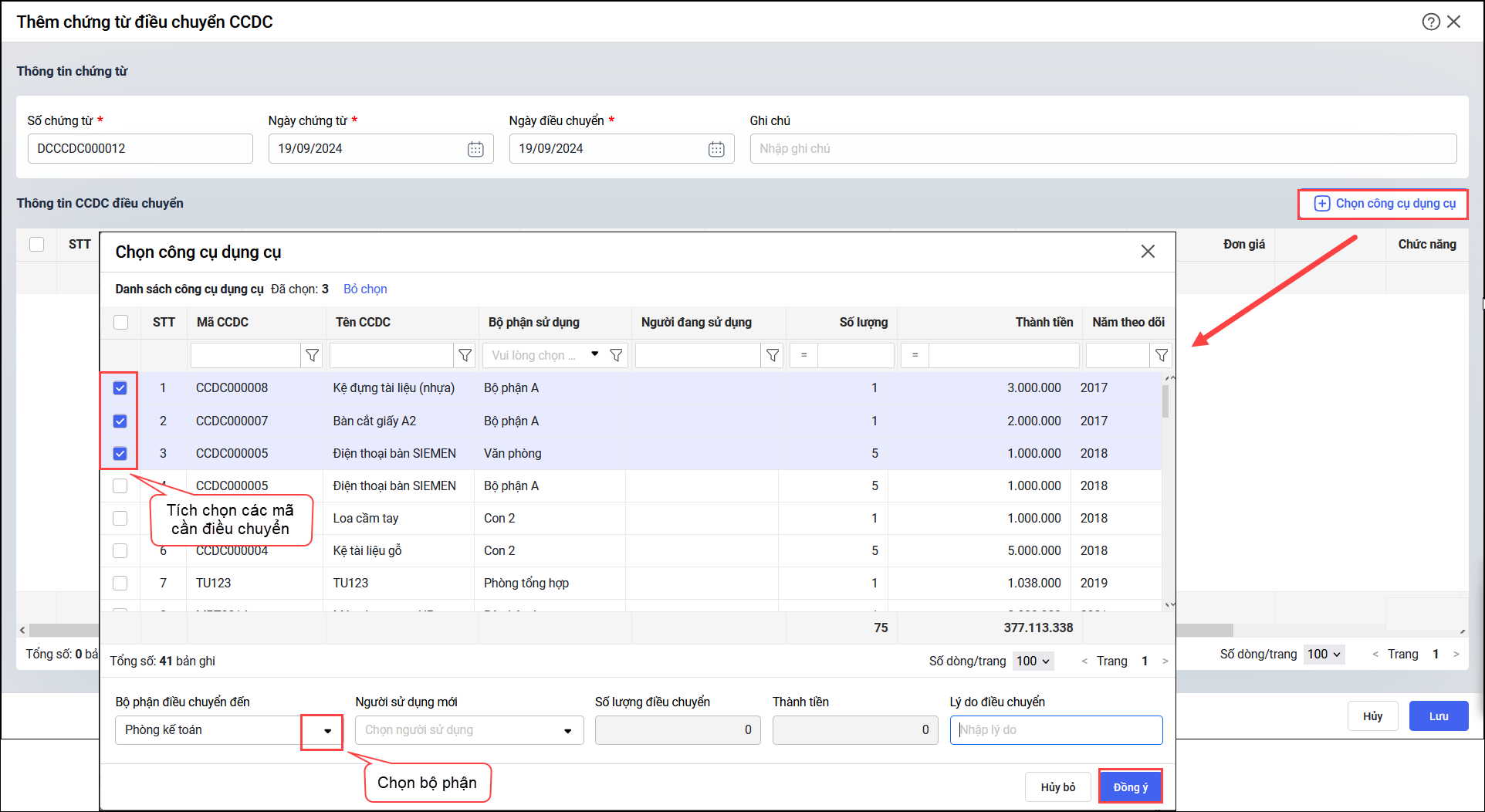Toggle the select-all checkbox in dialog header

(121, 322)
